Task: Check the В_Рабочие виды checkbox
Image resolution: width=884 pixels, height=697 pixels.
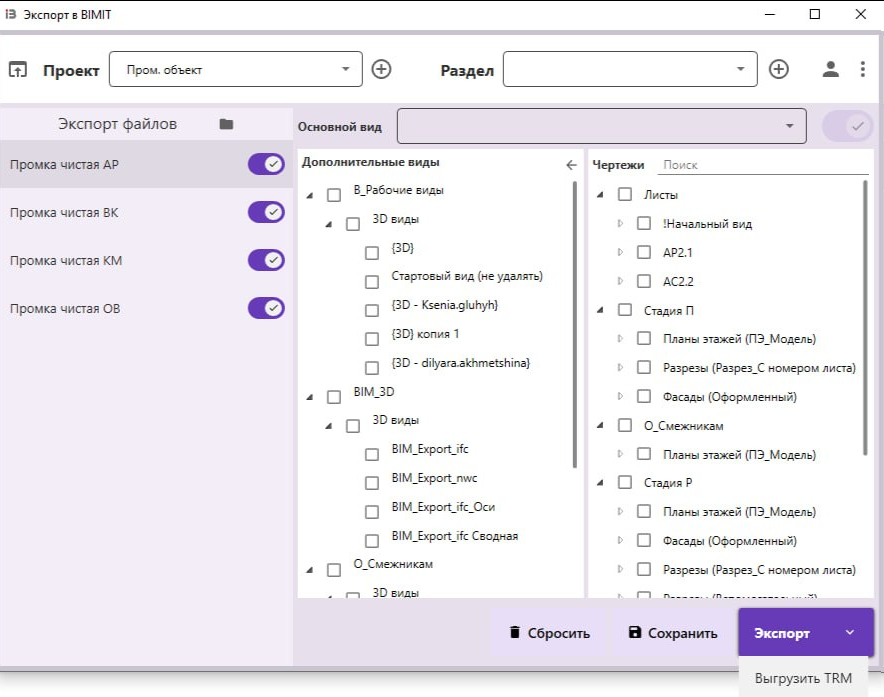Action: pyautogui.click(x=334, y=195)
